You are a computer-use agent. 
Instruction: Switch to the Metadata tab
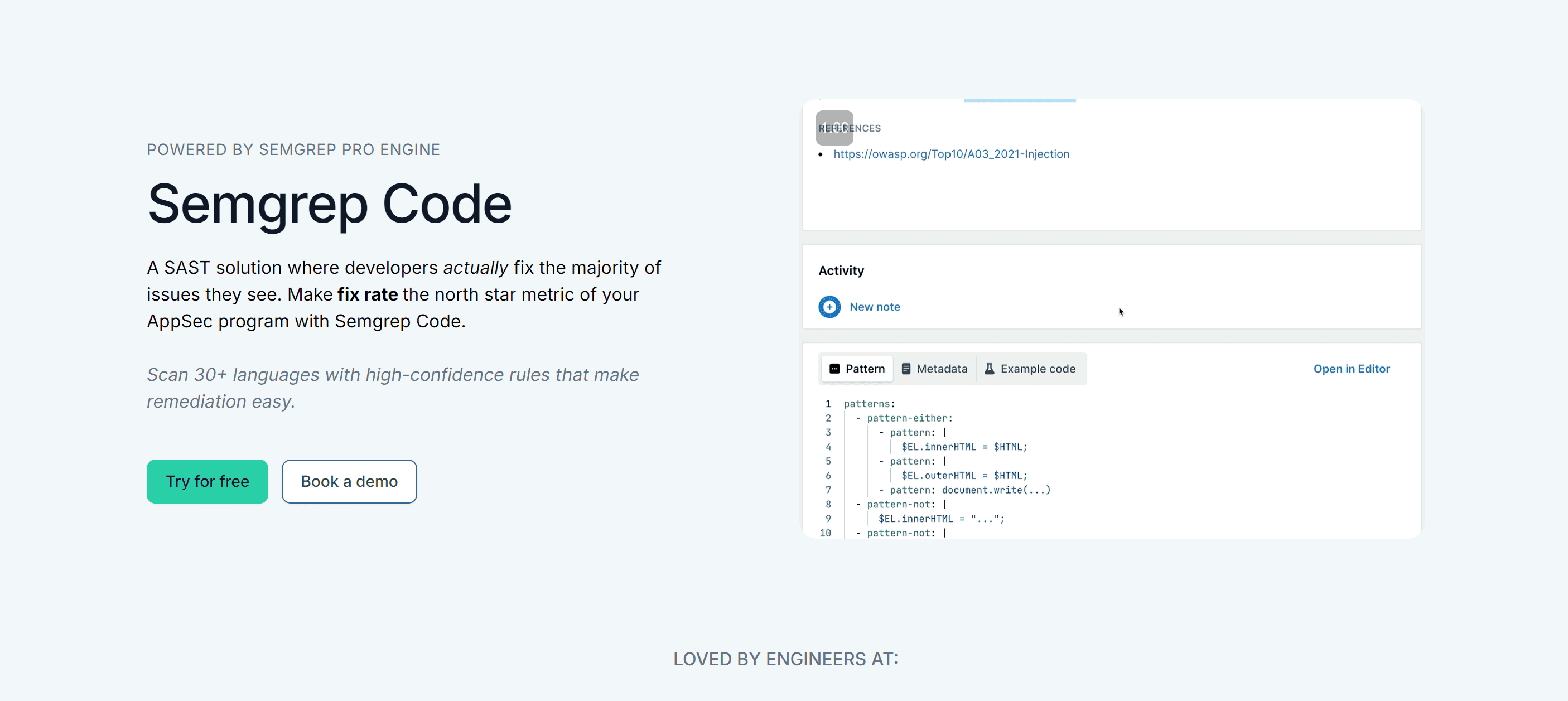[x=941, y=369]
